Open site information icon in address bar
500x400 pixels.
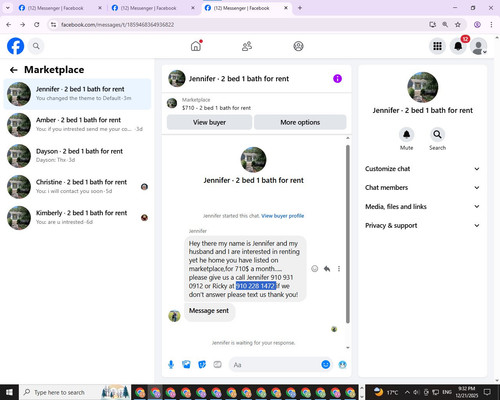53,24
